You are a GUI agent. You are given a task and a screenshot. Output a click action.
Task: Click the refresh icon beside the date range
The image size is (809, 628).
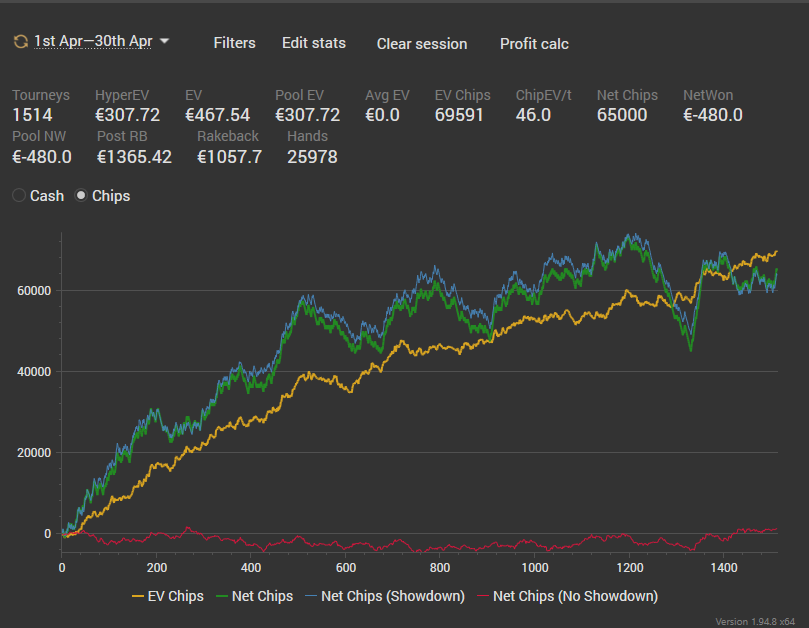(x=21, y=42)
